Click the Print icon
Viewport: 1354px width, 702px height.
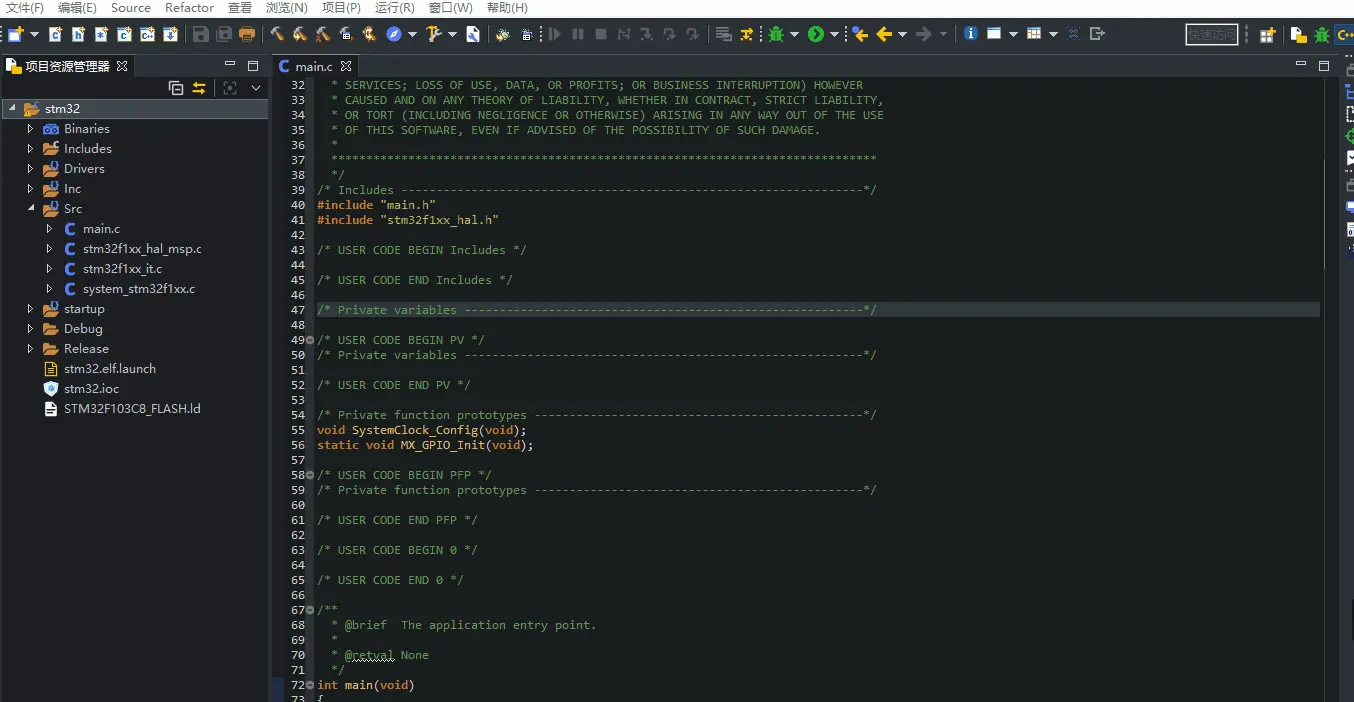pyautogui.click(x=247, y=34)
